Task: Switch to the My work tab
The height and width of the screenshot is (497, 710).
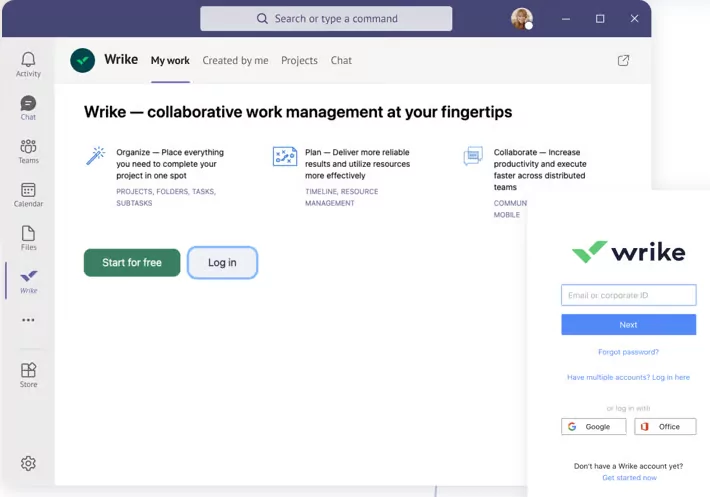Action: coord(170,60)
